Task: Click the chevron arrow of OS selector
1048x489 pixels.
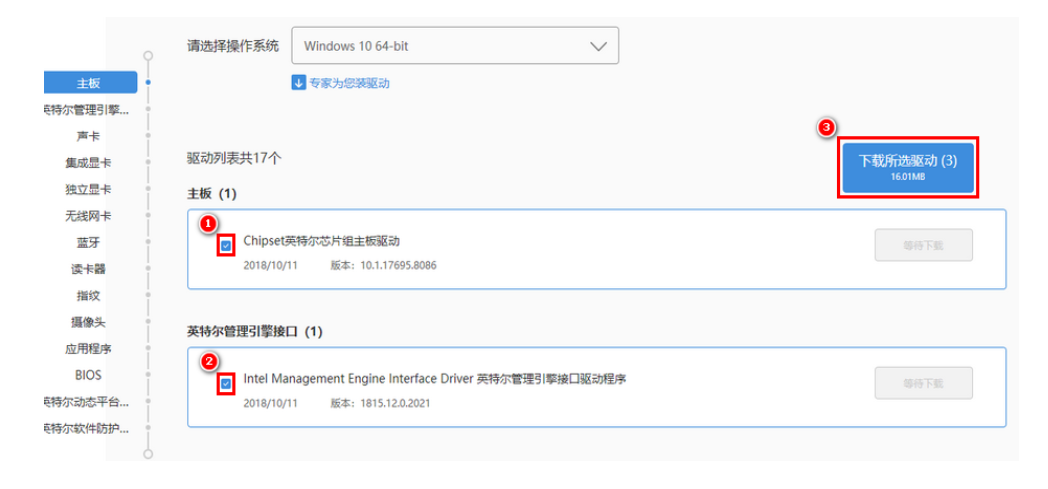Action: [x=598, y=46]
